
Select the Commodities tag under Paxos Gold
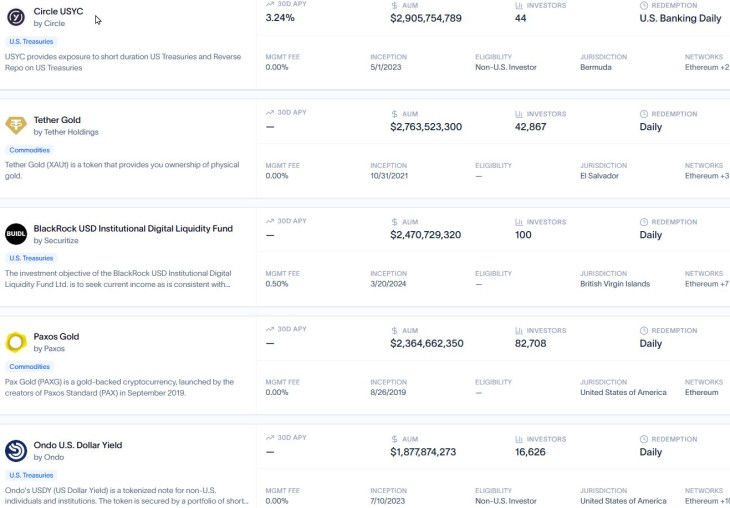29,367
